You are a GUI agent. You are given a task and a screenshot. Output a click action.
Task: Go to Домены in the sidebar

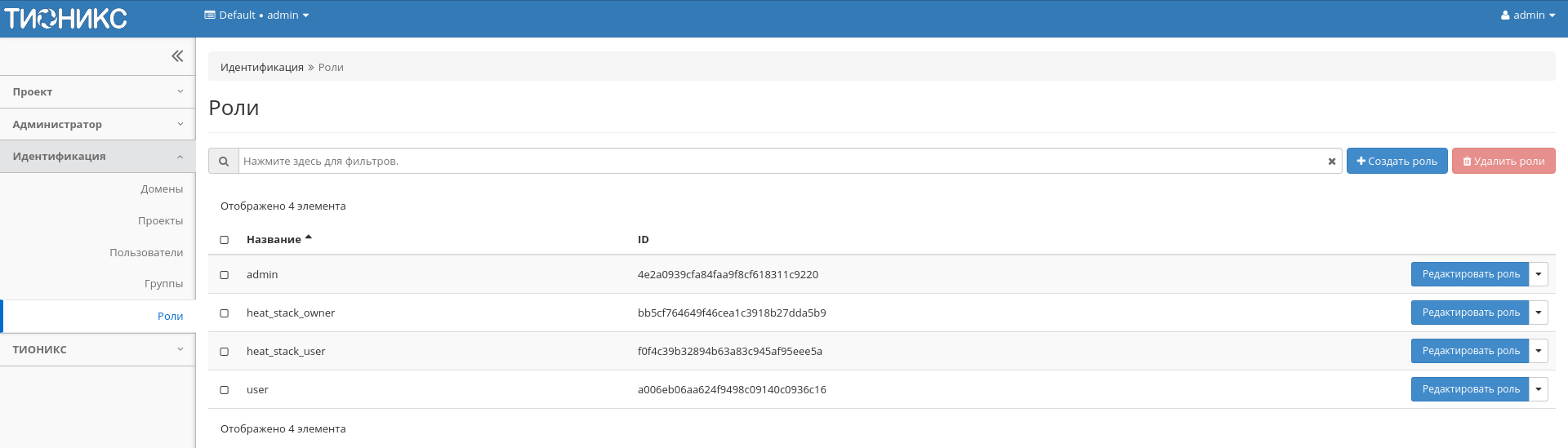(162, 189)
